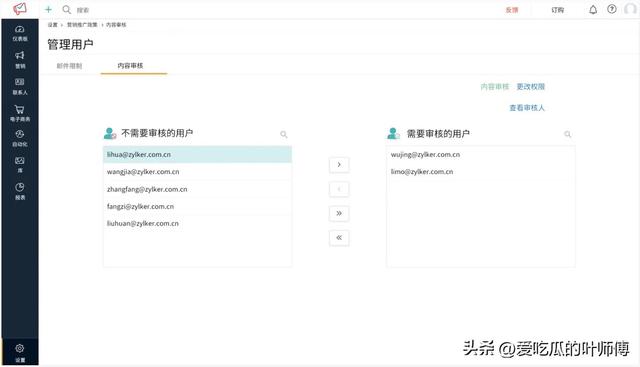Search the 需要审核的用户 list
Image resolution: width=640 pixels, height=367 pixels.
click(567, 134)
